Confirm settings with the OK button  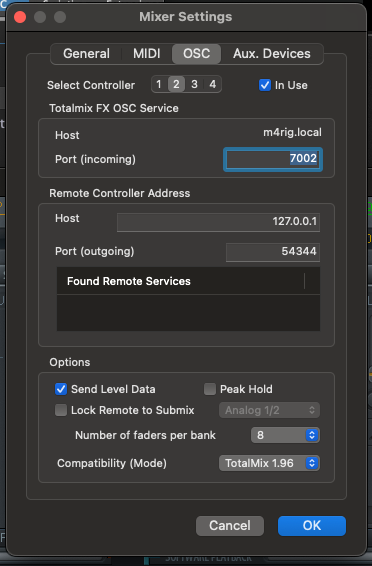point(312,526)
